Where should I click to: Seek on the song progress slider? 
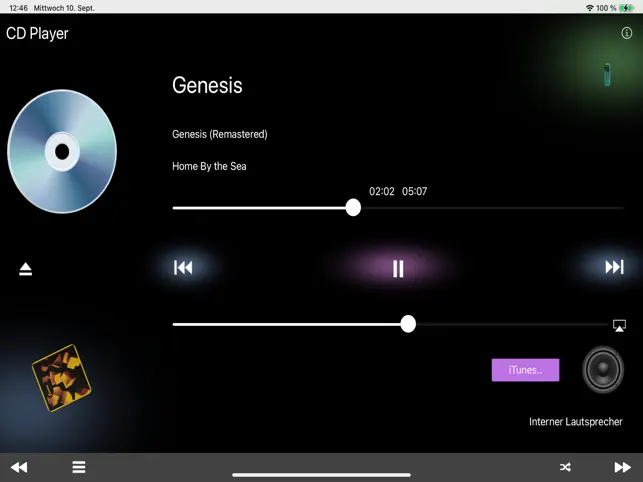398,208
